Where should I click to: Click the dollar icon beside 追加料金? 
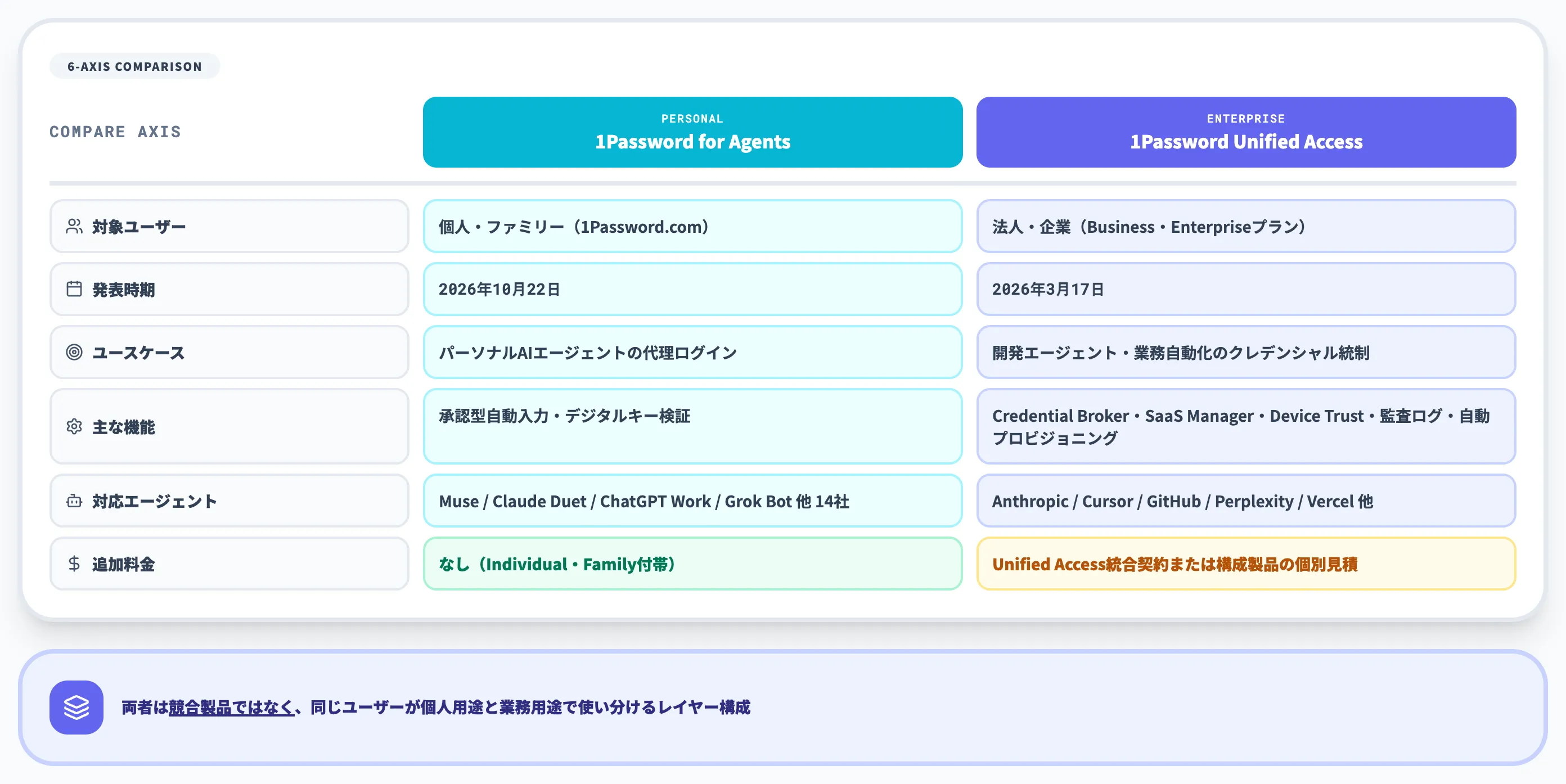[74, 564]
